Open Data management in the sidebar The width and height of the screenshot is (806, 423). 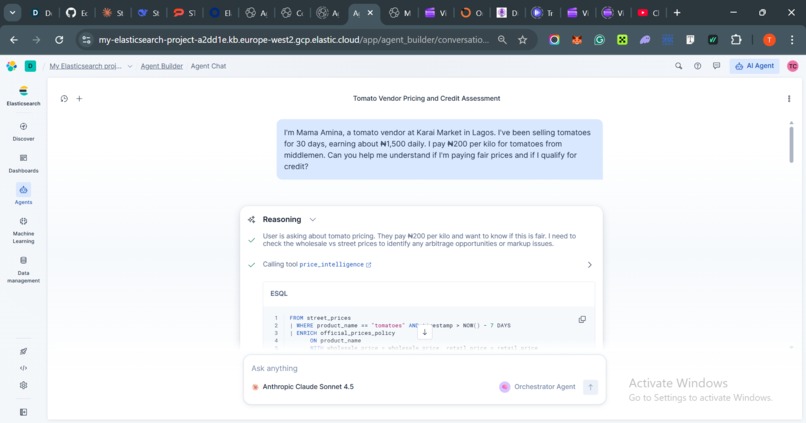pyautogui.click(x=23, y=269)
